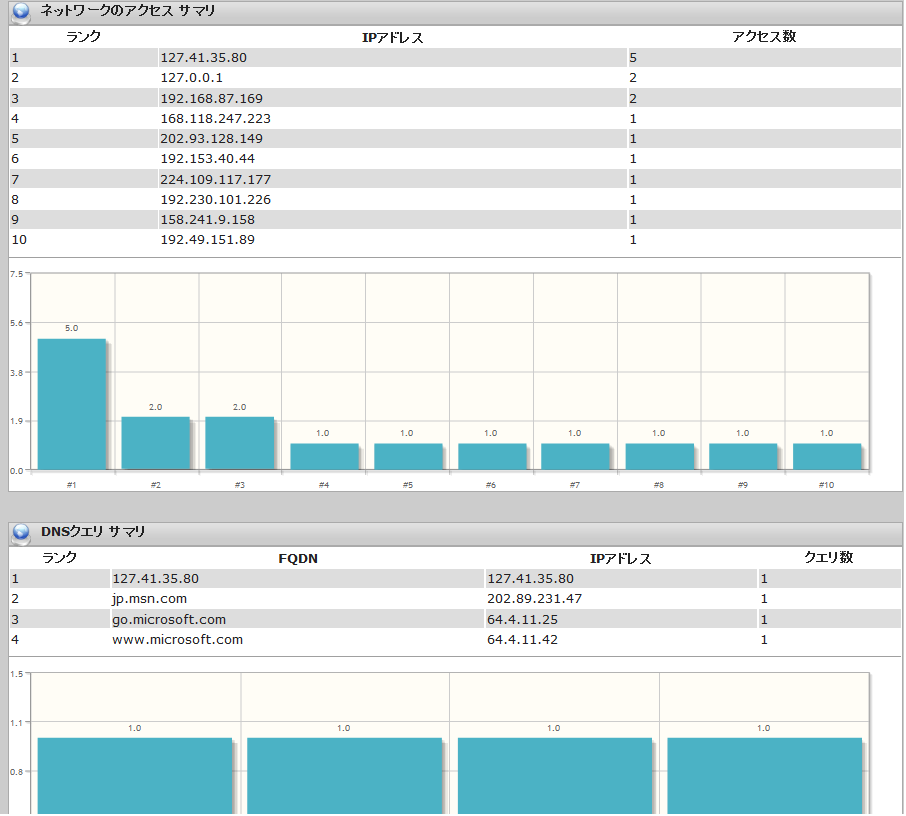This screenshot has height=816, width=906.
Task: Click the www.microsoft.com FQDN entry
Action: click(x=177, y=639)
